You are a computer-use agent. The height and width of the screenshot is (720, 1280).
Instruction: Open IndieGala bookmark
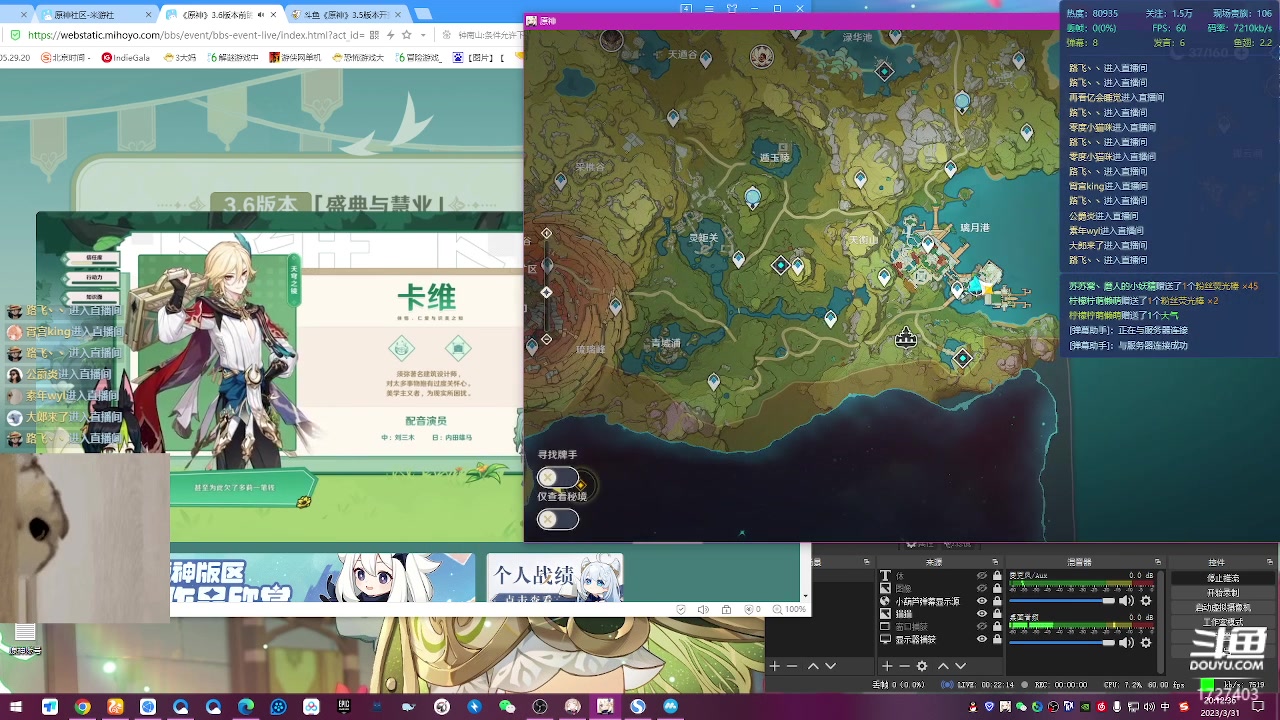(126, 57)
